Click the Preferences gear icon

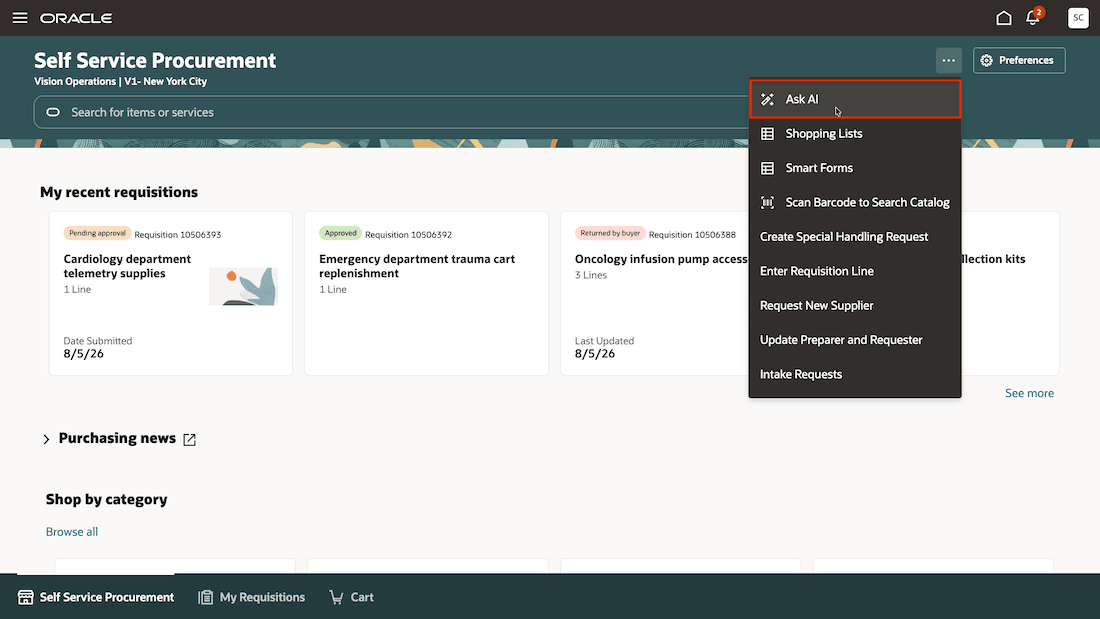pyautogui.click(x=986, y=60)
